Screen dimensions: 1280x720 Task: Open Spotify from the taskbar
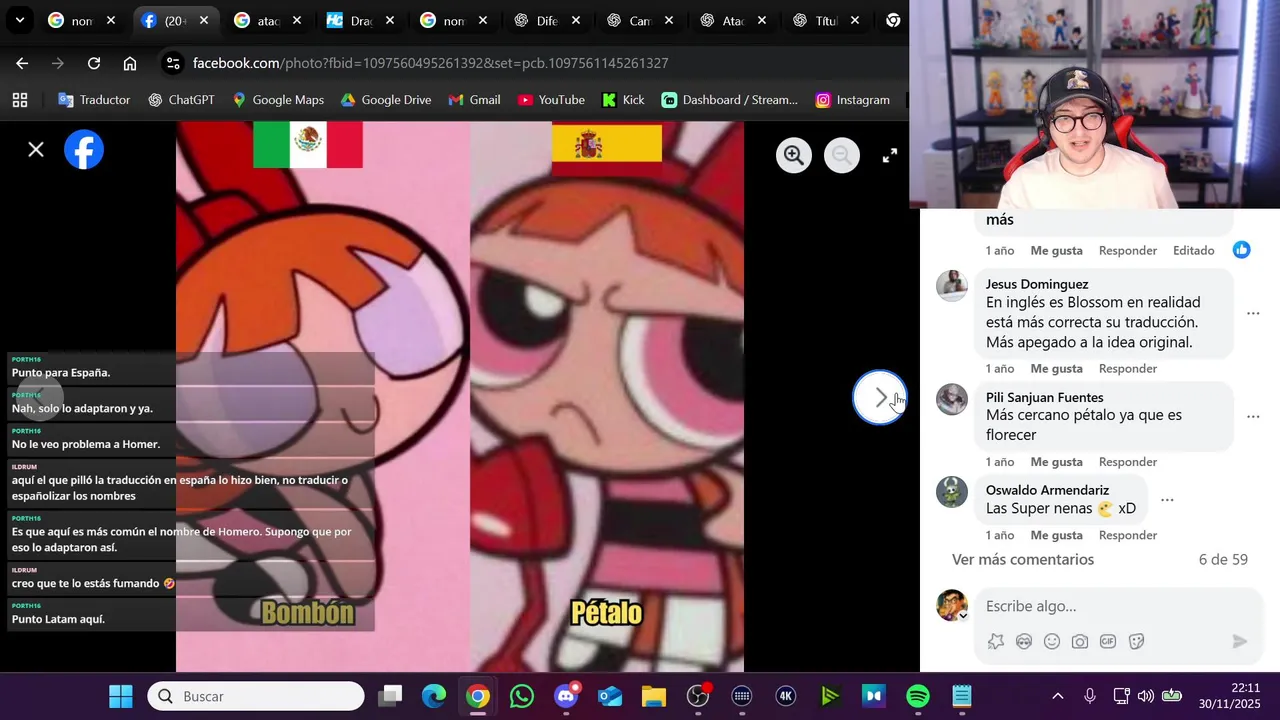918,696
